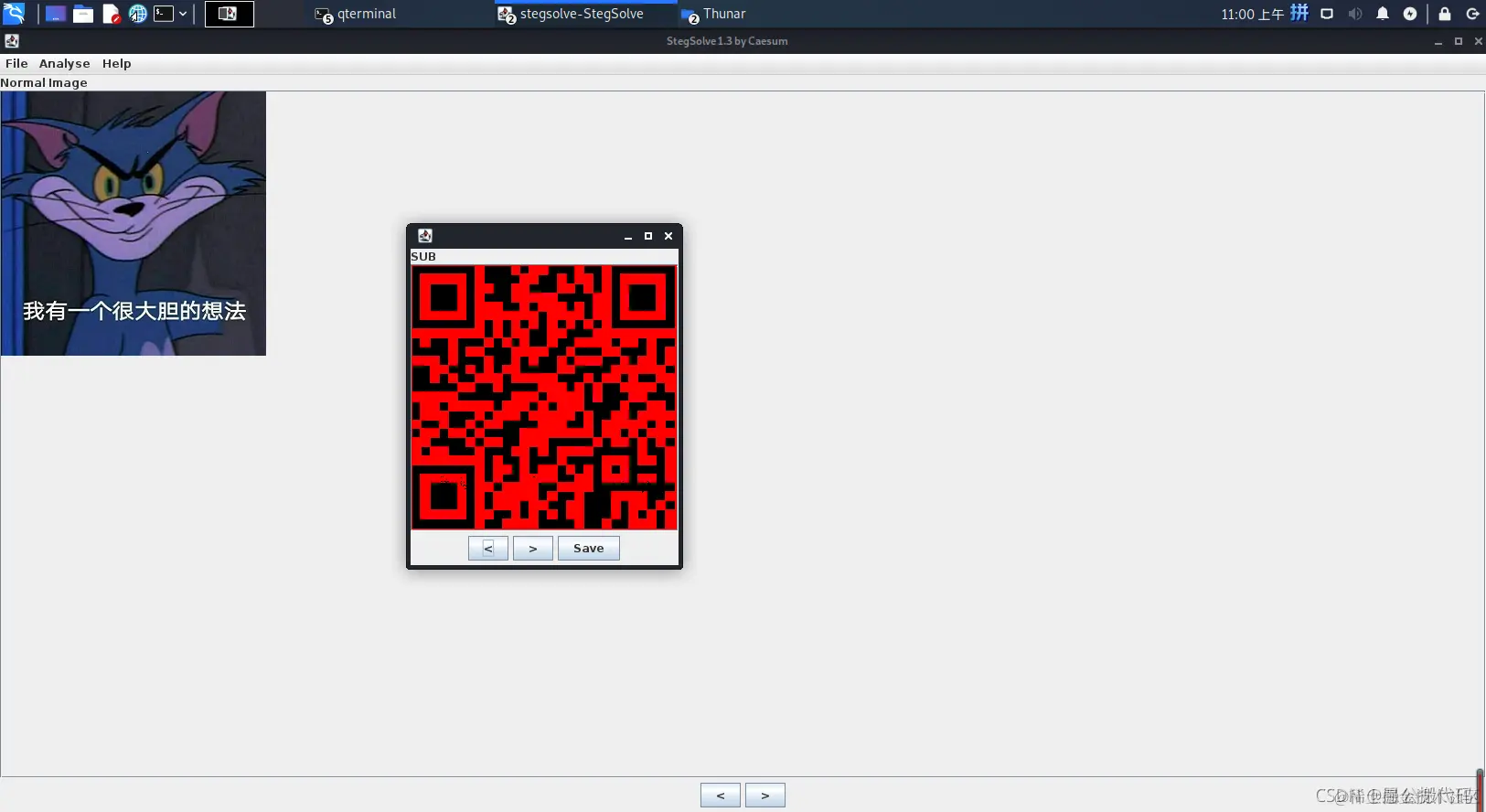
Task: Close the StegSolve main window
Action: click(1479, 41)
